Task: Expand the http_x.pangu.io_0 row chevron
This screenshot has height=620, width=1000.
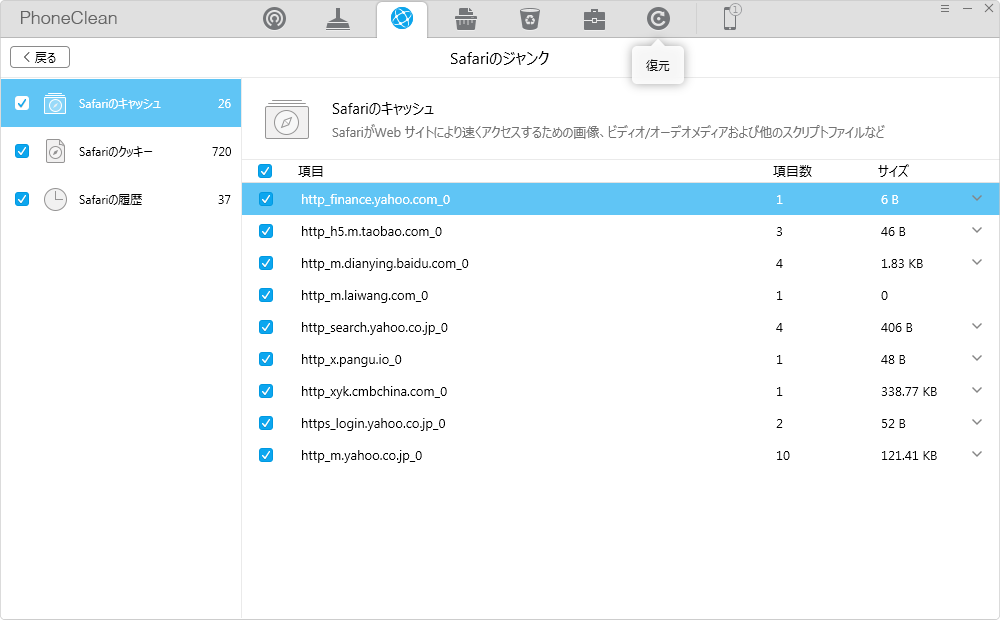Action: tap(977, 358)
